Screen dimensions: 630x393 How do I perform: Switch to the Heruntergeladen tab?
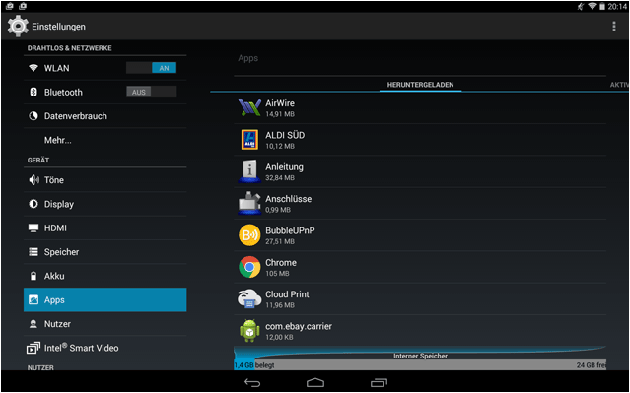coord(420,85)
